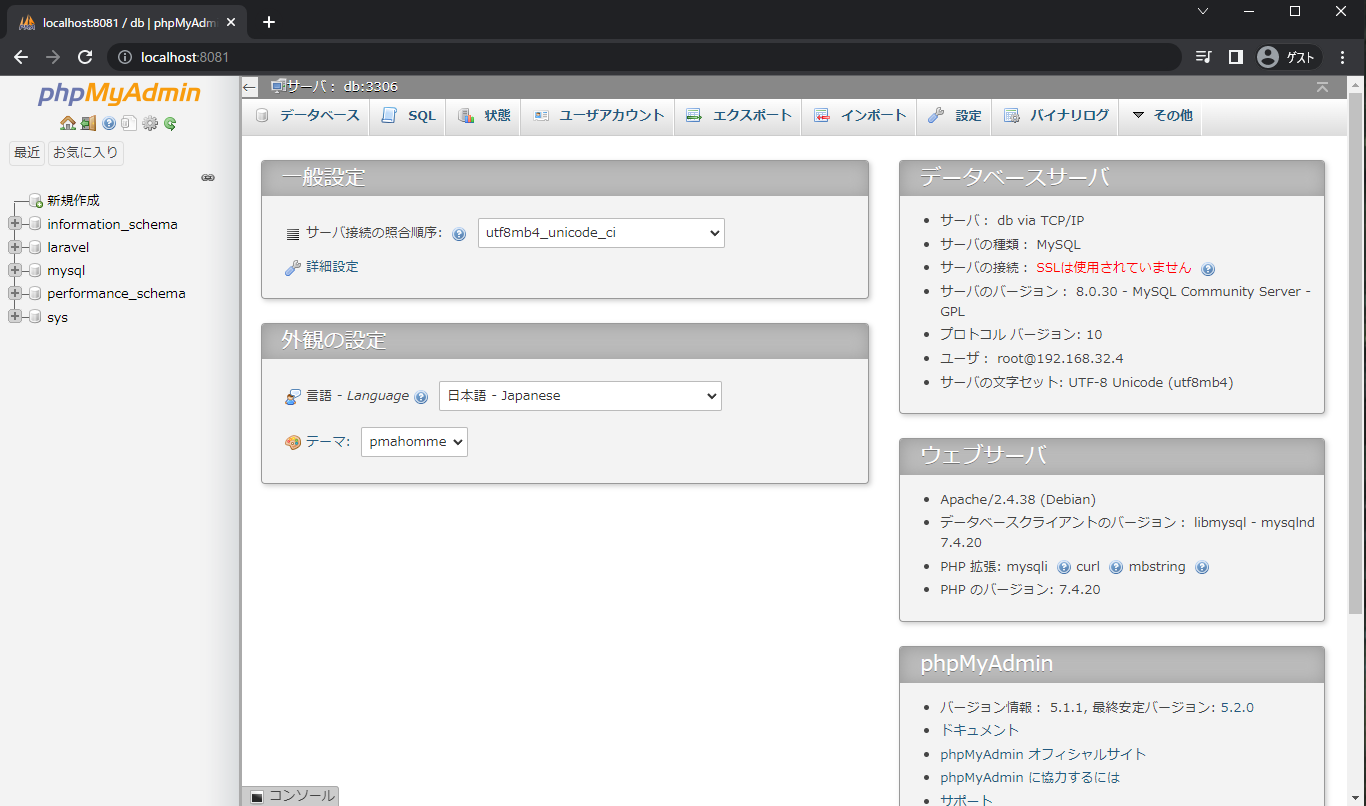1366x806 pixels.
Task: Open the コンソール panel button
Action: pos(291,796)
